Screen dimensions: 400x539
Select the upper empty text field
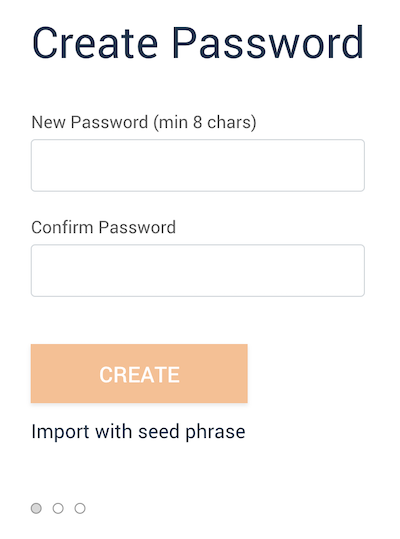pyautogui.click(x=198, y=165)
